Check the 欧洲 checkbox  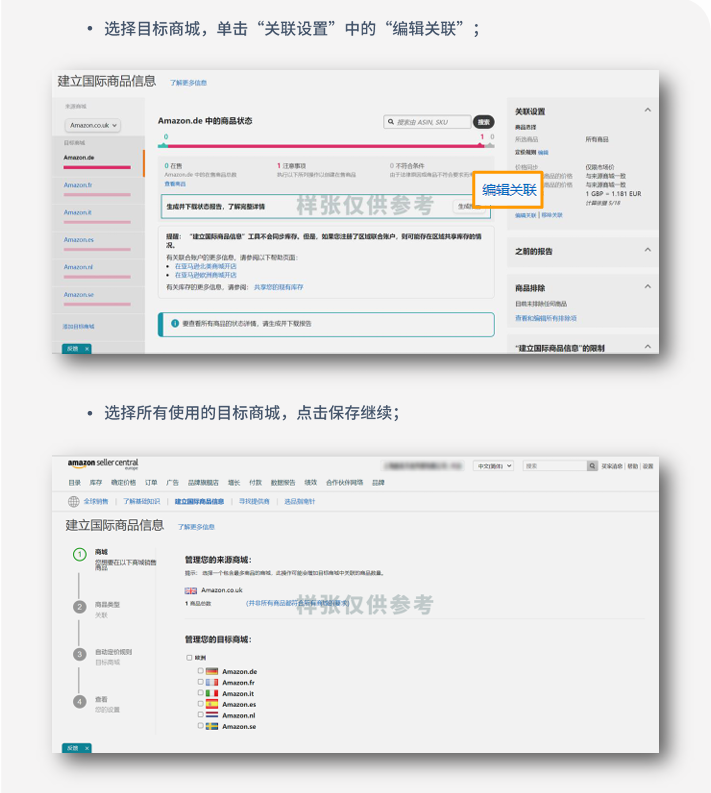(x=189, y=657)
